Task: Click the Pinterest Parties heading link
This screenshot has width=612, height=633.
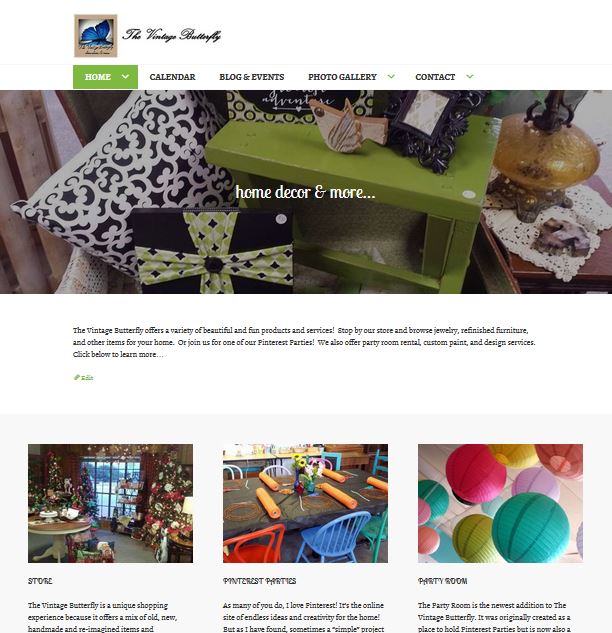Action: click(x=260, y=581)
